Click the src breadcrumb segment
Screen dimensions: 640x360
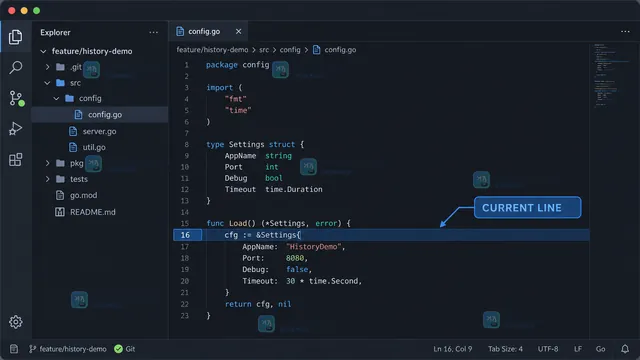pos(264,50)
